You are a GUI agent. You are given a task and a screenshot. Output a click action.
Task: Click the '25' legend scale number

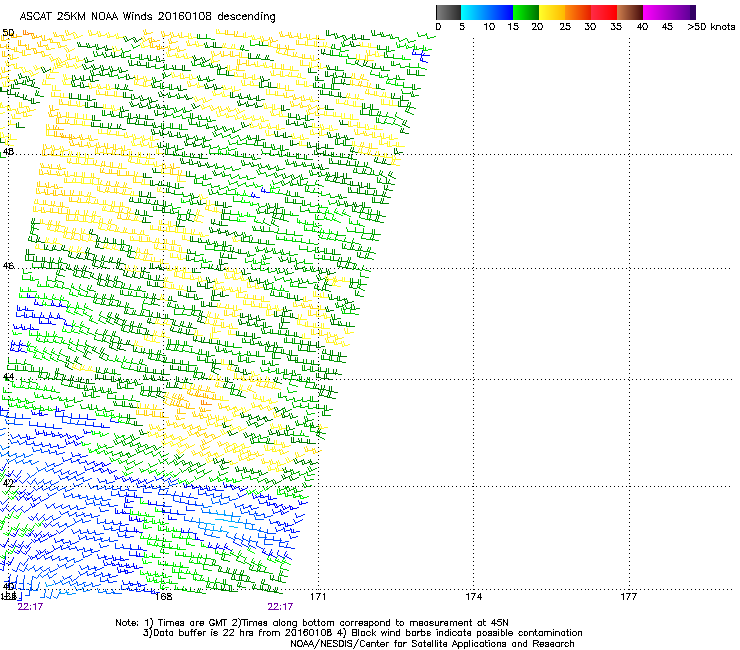coord(565,27)
